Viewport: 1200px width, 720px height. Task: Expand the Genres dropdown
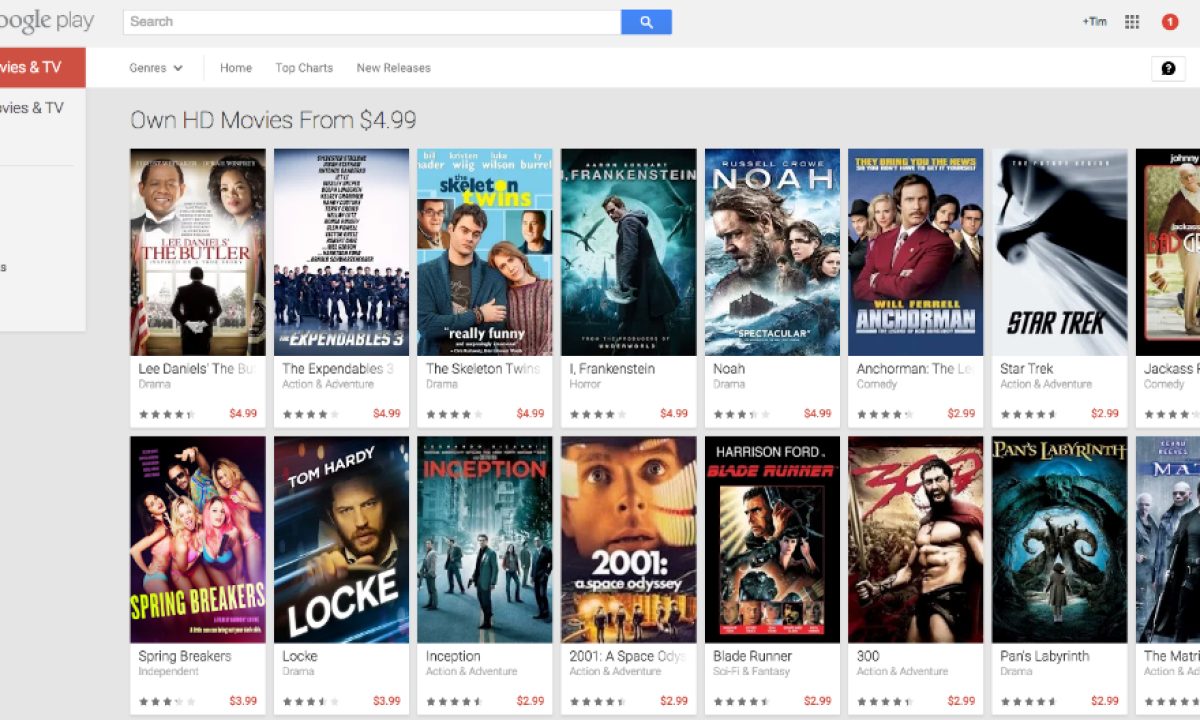[x=156, y=68]
